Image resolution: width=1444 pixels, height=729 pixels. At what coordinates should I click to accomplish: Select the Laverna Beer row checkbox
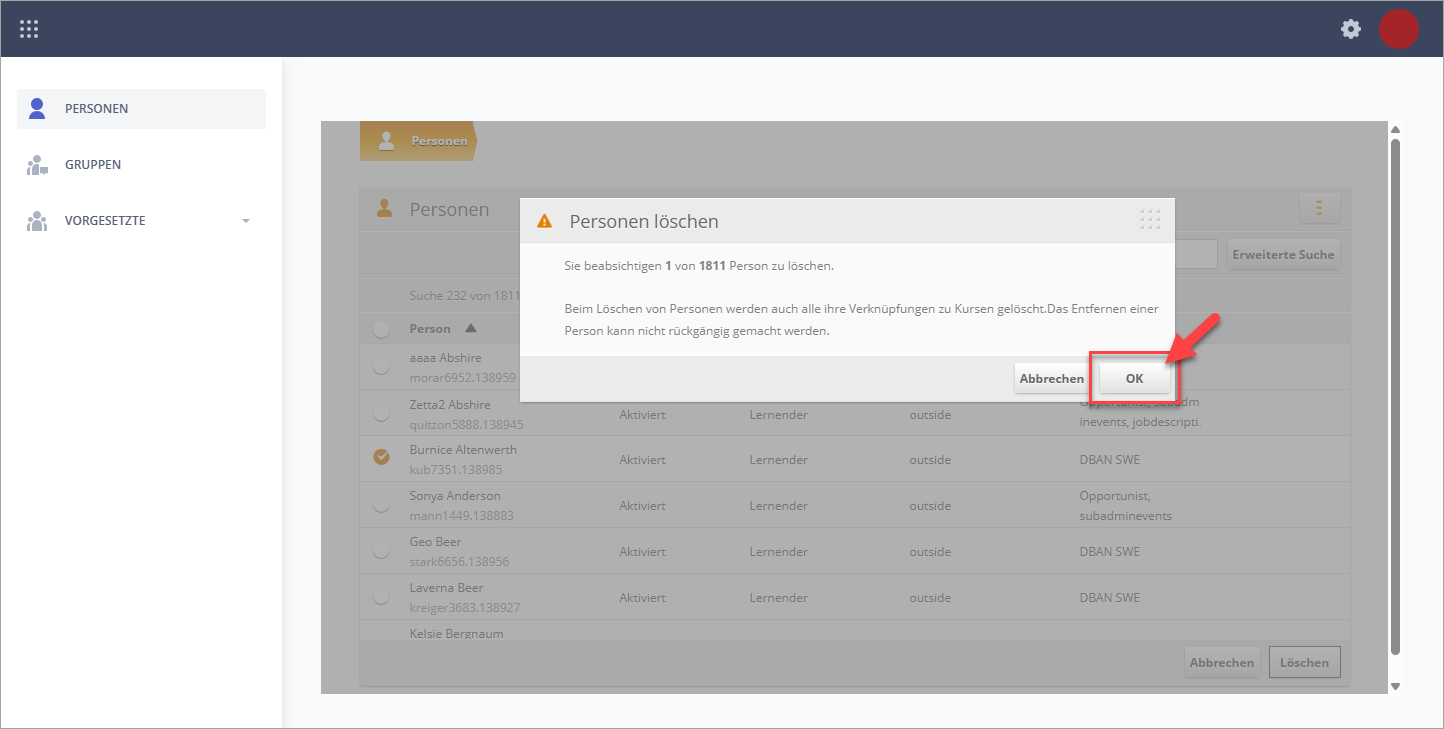click(381, 597)
